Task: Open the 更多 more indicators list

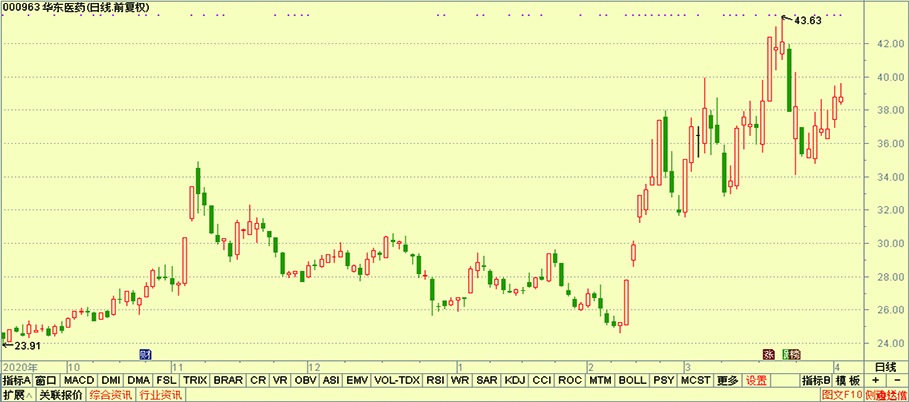Action: (728, 381)
